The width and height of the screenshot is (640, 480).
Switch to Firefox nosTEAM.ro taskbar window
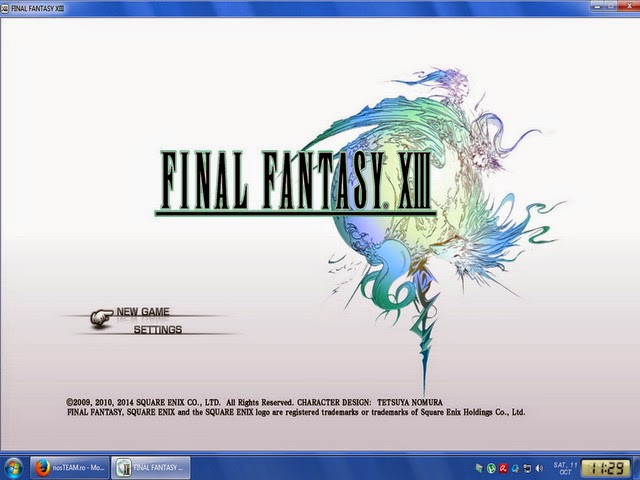coord(70,468)
